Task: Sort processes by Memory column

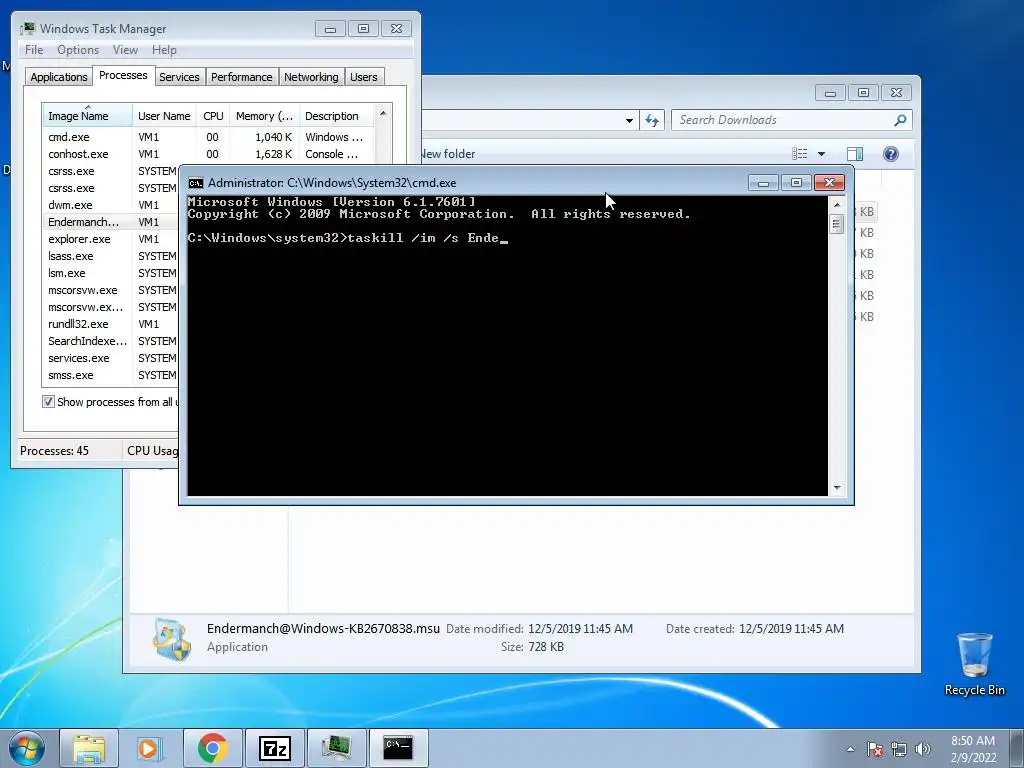Action: (x=264, y=116)
